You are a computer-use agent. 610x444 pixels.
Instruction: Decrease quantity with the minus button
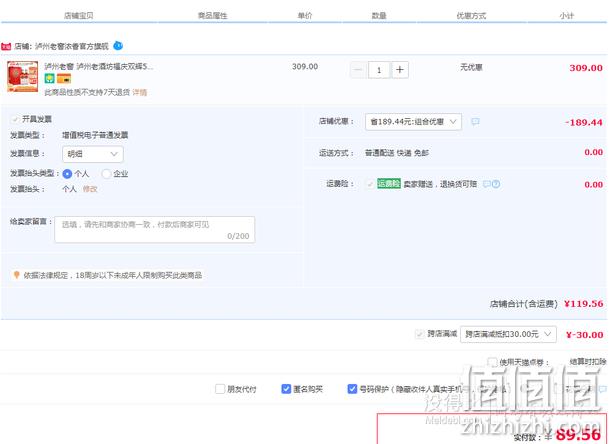coord(358,70)
